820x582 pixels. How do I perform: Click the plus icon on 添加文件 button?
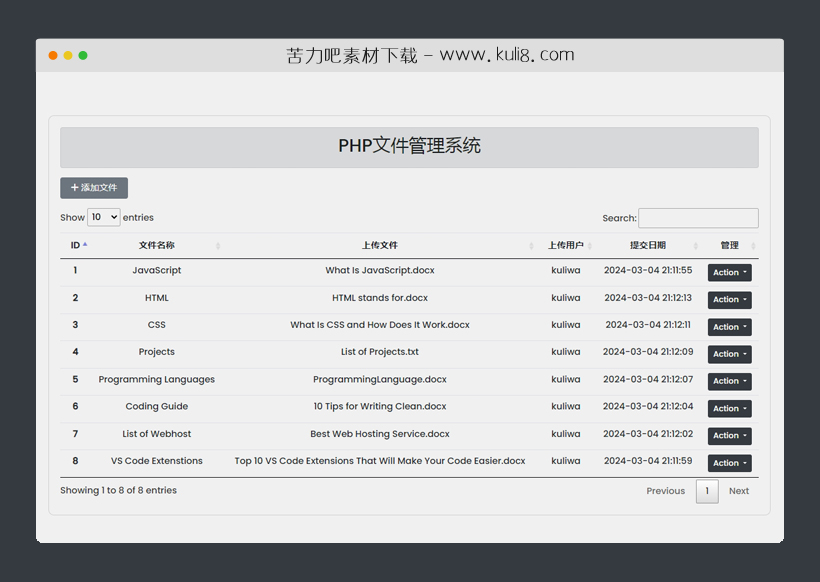(x=76, y=187)
